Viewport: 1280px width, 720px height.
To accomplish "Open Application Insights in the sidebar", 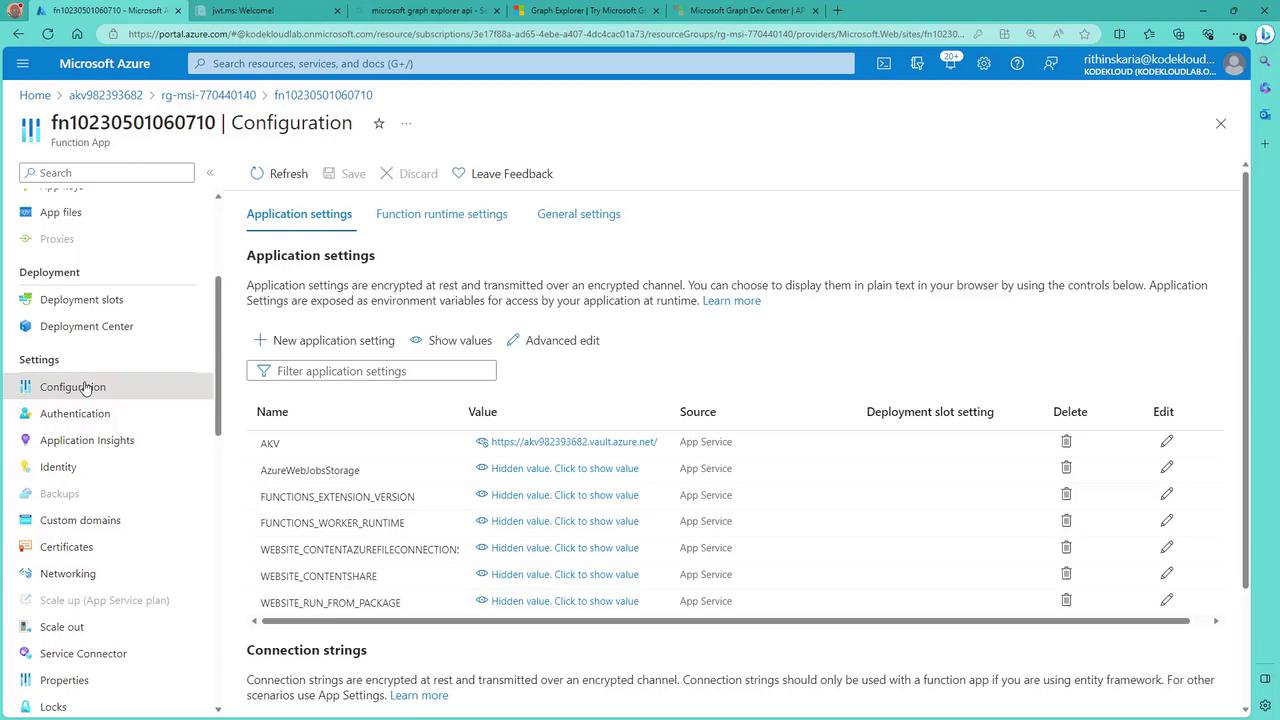I will tap(87, 440).
